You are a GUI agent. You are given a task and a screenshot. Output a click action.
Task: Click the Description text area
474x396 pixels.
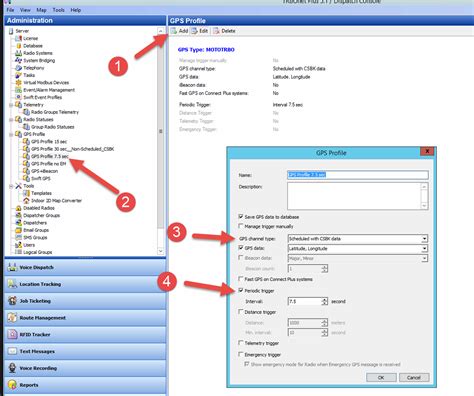[358, 196]
